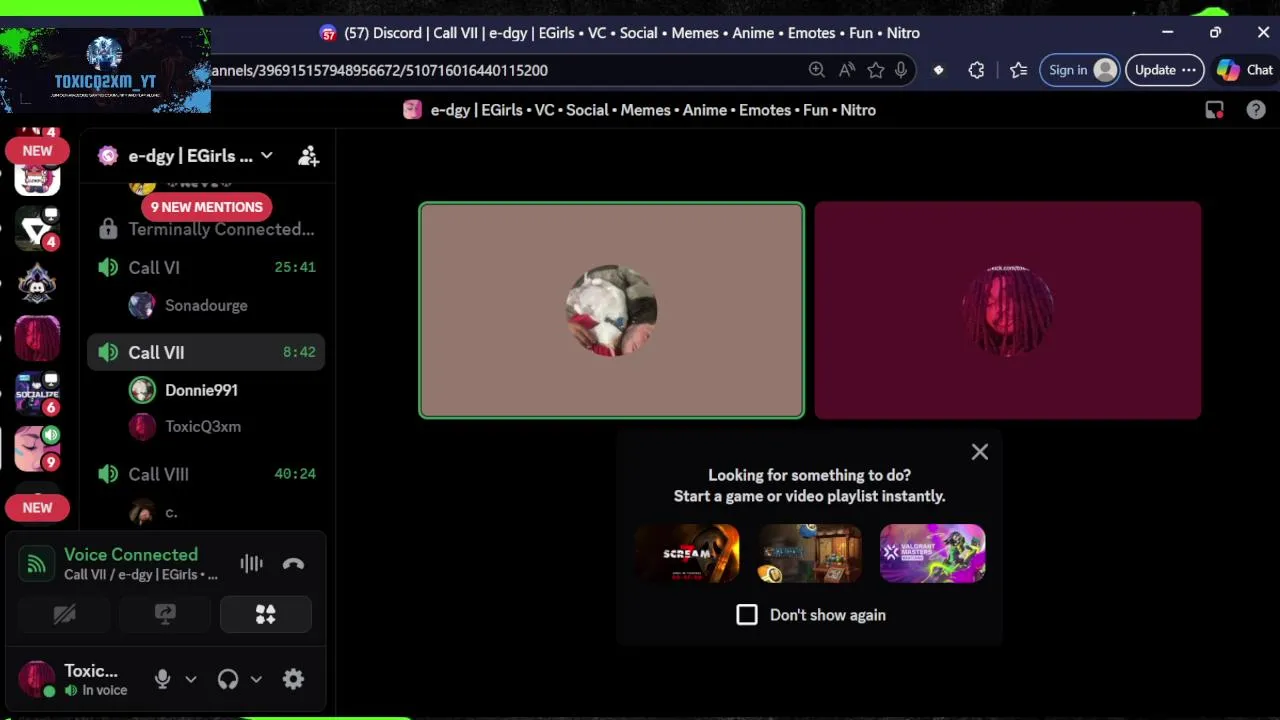
Task: Click the dark red ToxicQ3xm video tile
Action: coord(1007,310)
